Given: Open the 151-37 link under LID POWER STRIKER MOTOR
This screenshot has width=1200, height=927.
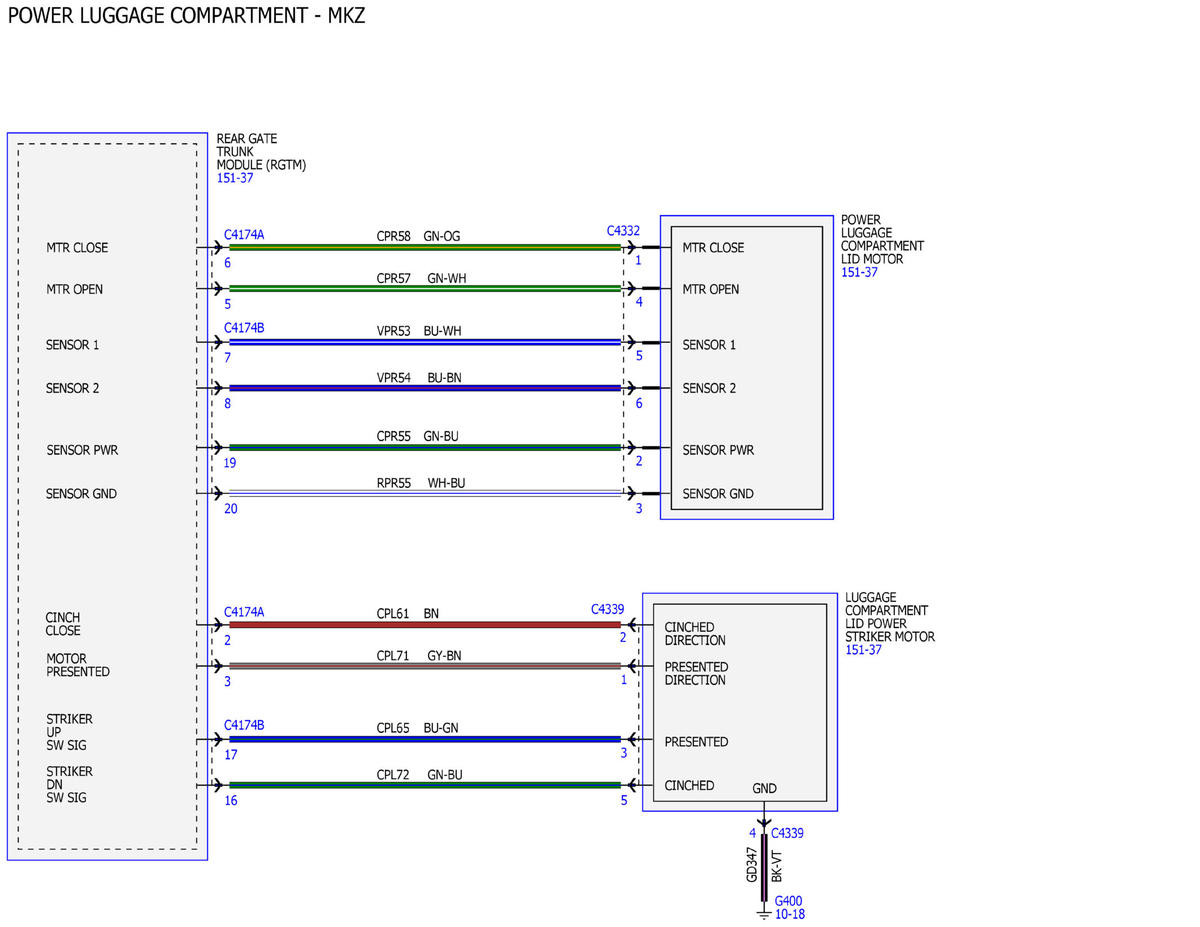Looking at the screenshot, I should pos(863,649).
